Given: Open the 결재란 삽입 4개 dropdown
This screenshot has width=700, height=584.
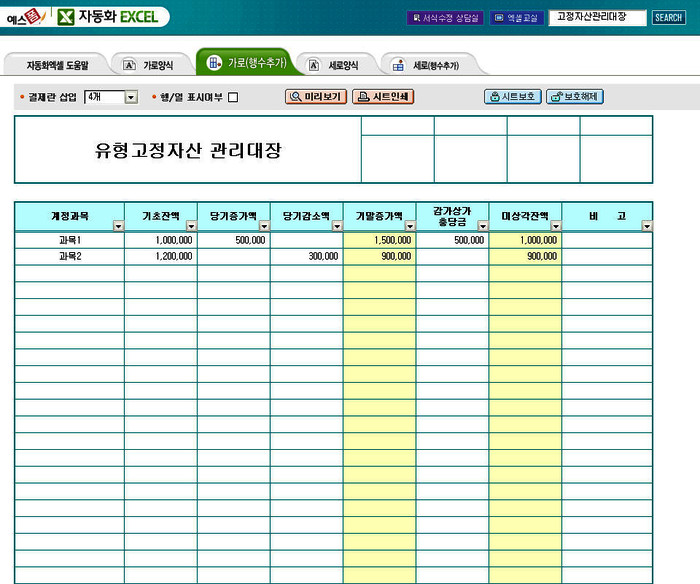Looking at the screenshot, I should point(131,97).
